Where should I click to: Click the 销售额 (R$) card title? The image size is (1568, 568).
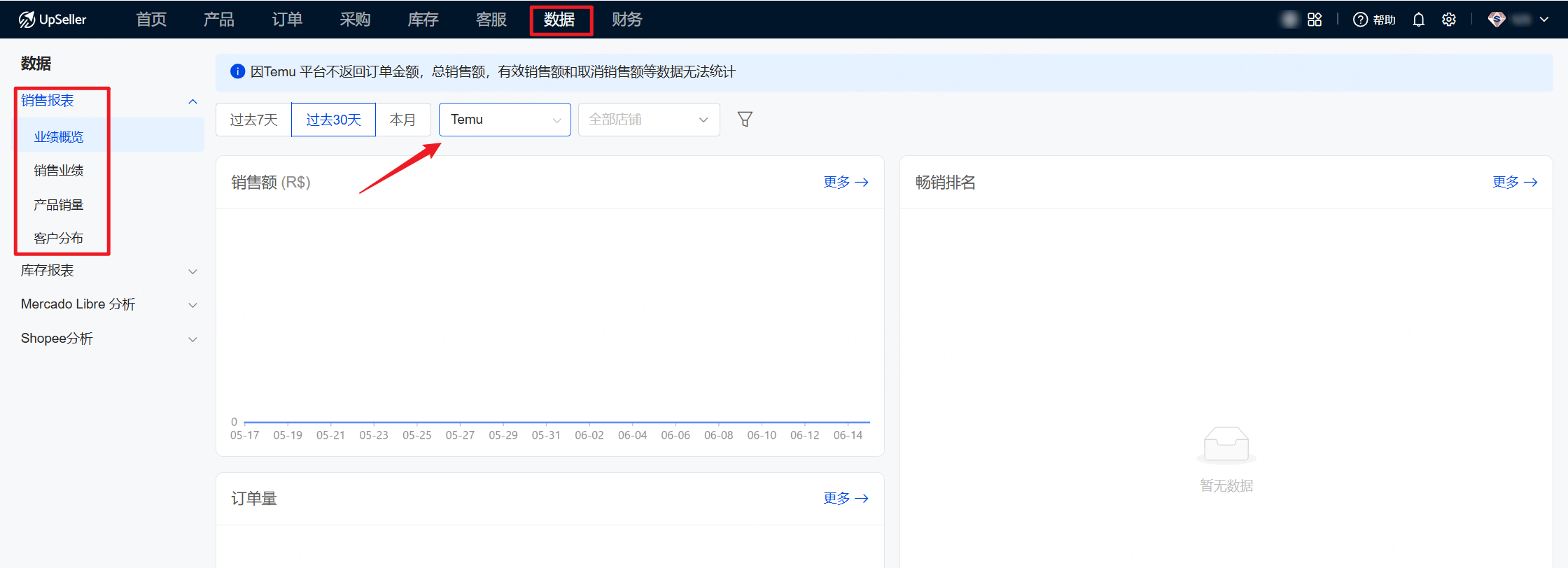[271, 183]
